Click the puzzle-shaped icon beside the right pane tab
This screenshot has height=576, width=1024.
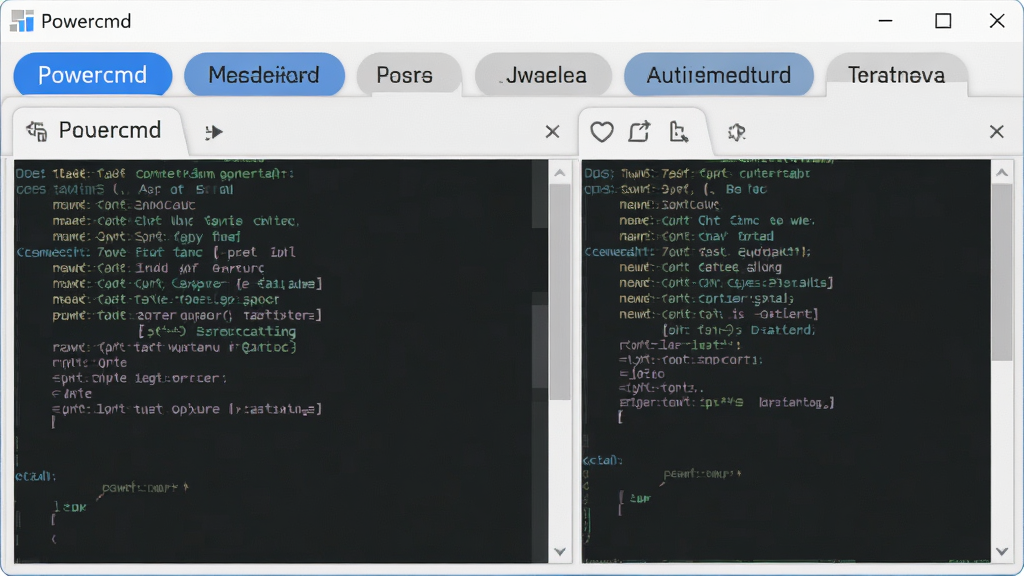737,133
